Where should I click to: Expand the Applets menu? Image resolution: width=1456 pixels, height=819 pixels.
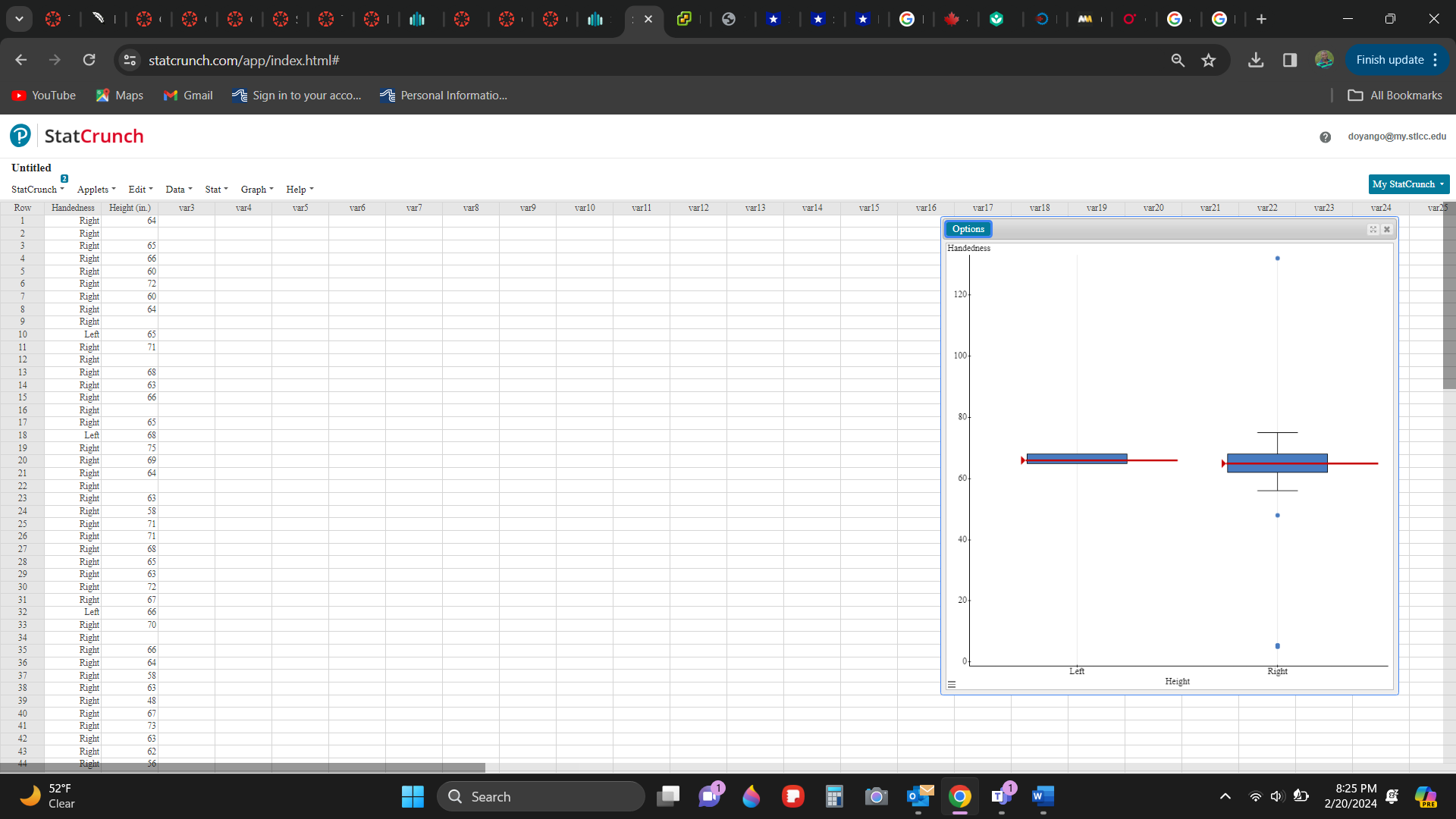[x=96, y=190]
